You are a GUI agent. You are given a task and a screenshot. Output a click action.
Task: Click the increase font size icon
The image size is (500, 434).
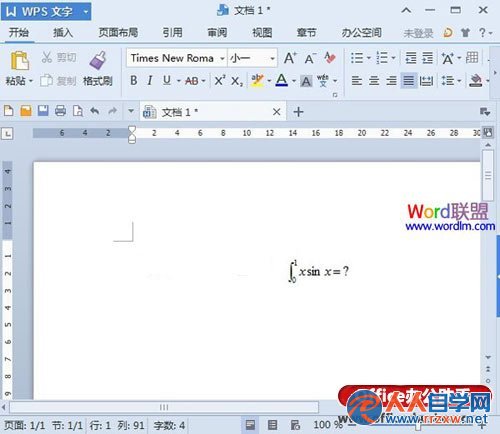click(x=290, y=58)
